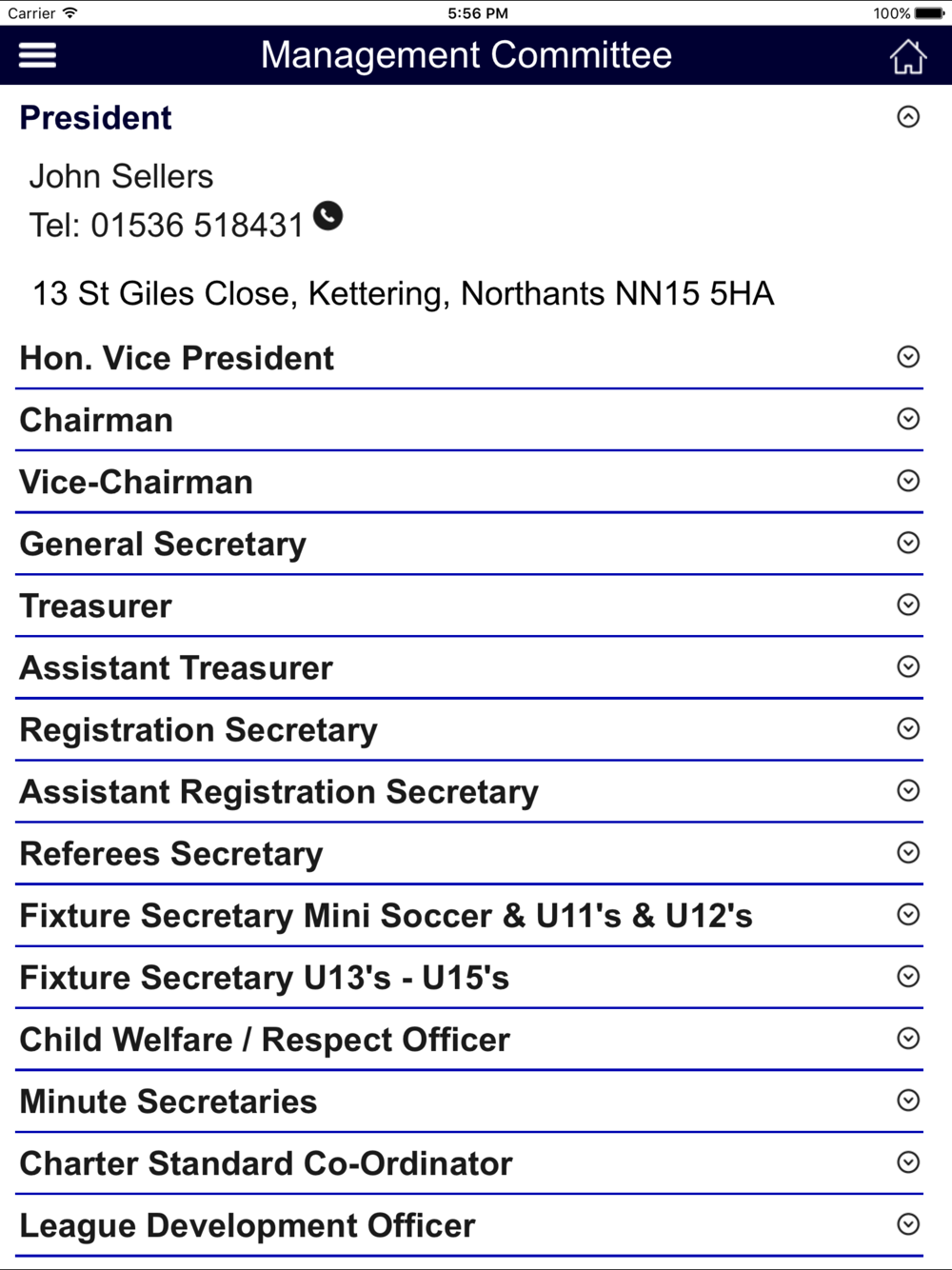Expand League Development Officer section

pyautogui.click(x=469, y=1224)
